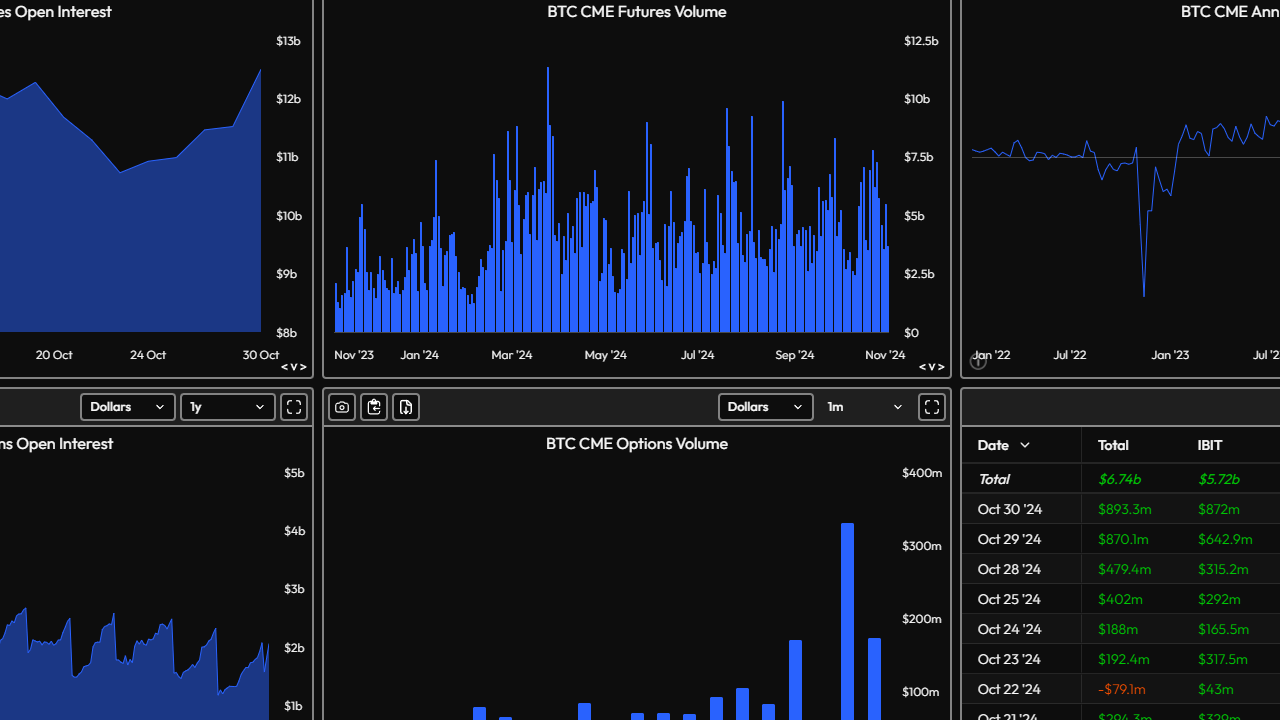1280x720 pixels.
Task: Click the Oct 23 '24 date cell
Action: 1010,659
